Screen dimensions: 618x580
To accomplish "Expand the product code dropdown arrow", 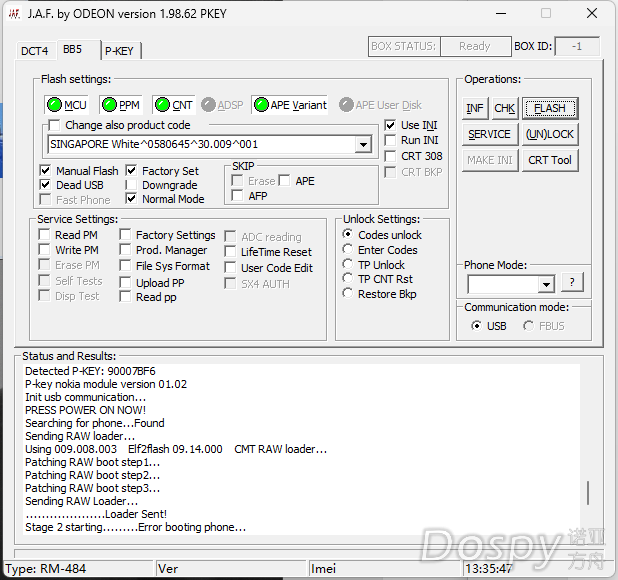I will tap(363, 145).
